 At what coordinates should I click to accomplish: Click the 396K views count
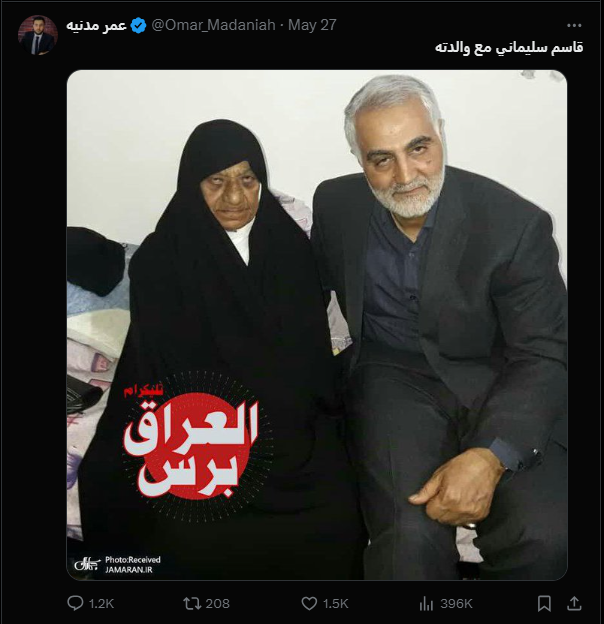pos(456,604)
